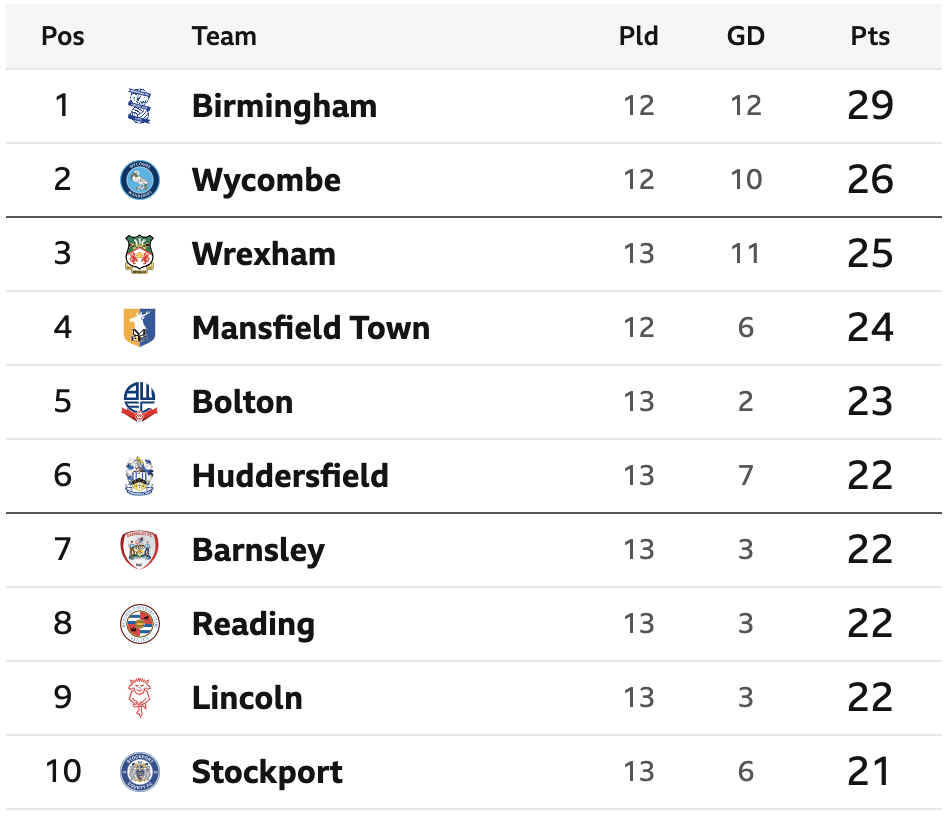Click the Pld column header

tap(639, 36)
